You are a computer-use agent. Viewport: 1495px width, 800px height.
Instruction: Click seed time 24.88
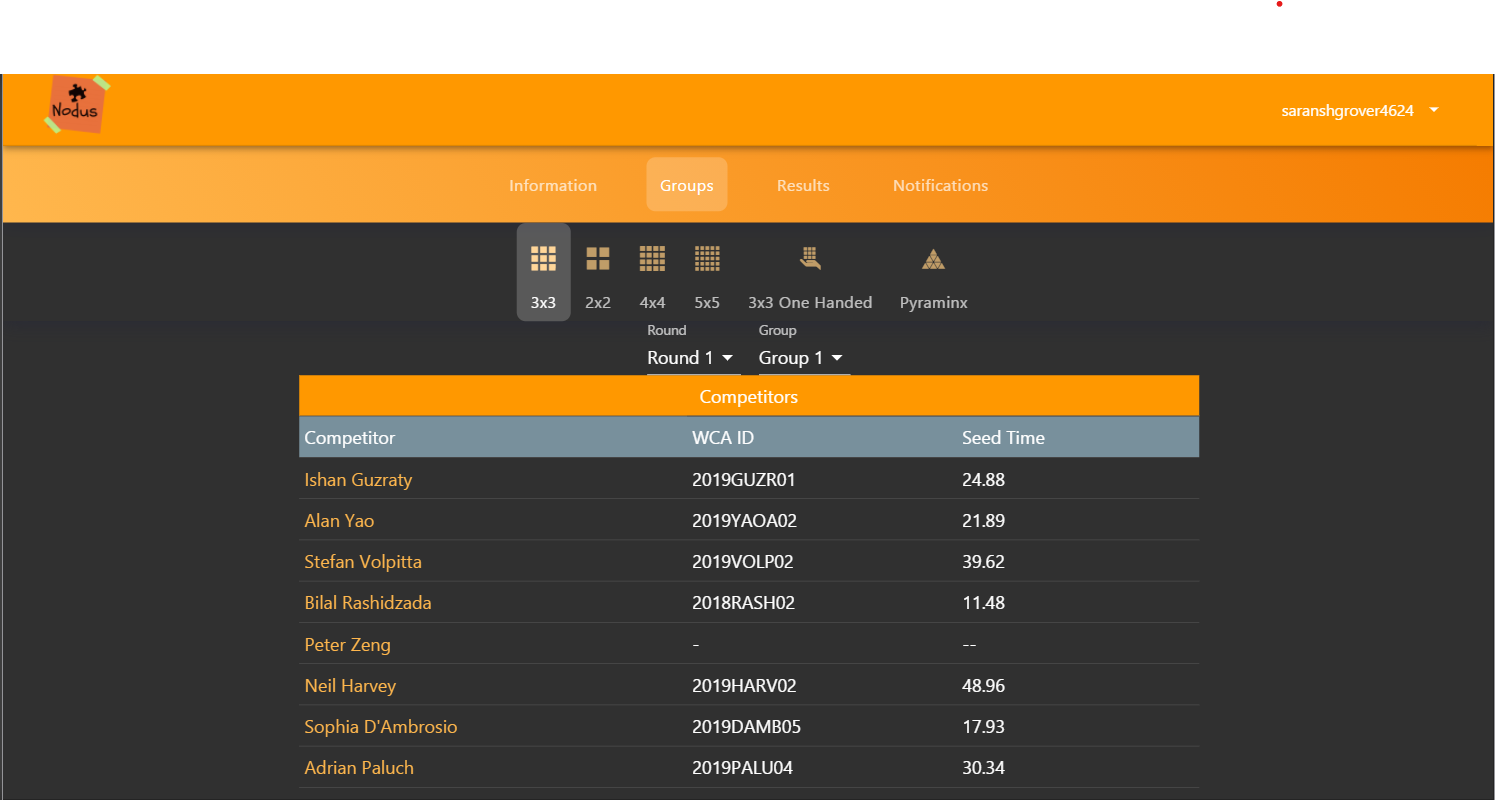(x=983, y=480)
